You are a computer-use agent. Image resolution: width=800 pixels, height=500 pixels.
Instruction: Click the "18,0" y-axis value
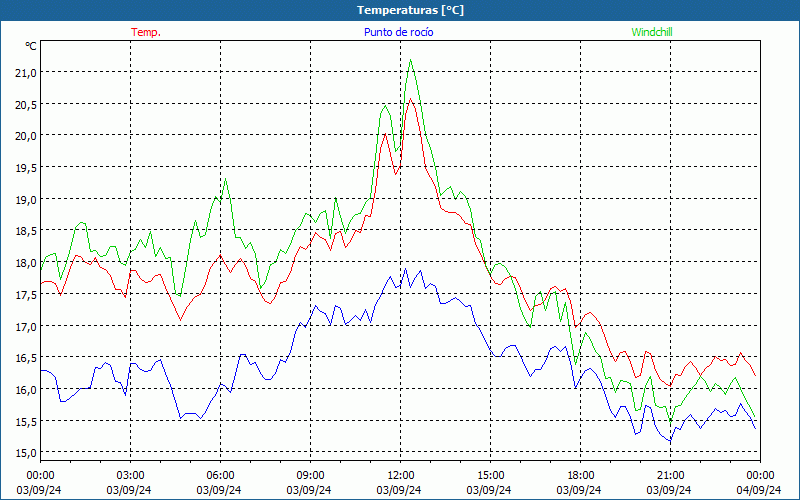tap(26, 263)
